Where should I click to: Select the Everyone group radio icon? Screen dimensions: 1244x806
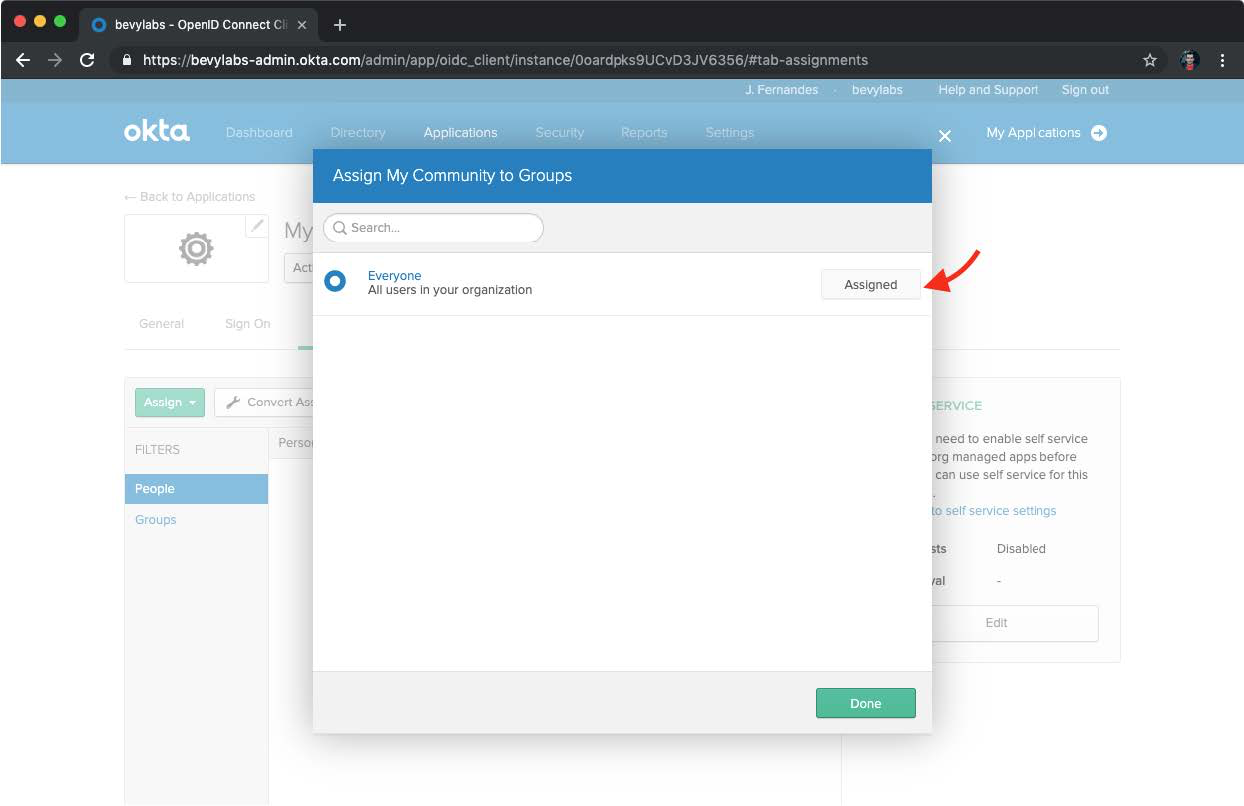335,282
